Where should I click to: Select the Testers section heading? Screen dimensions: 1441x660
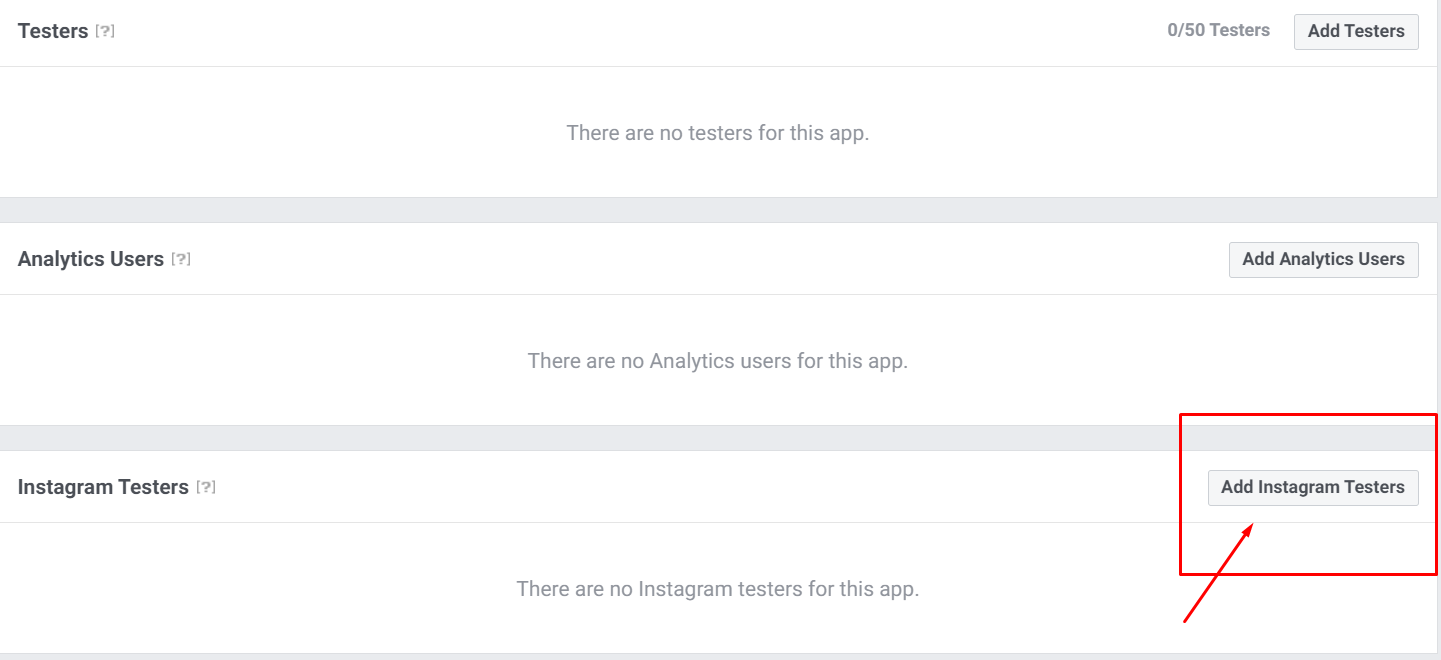point(53,31)
